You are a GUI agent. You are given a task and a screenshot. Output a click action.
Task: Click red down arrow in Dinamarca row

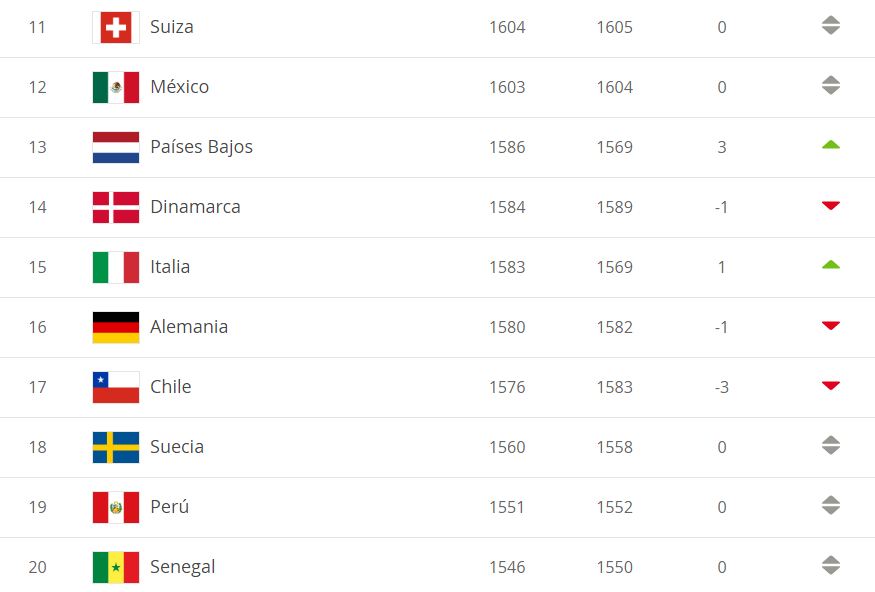830,206
